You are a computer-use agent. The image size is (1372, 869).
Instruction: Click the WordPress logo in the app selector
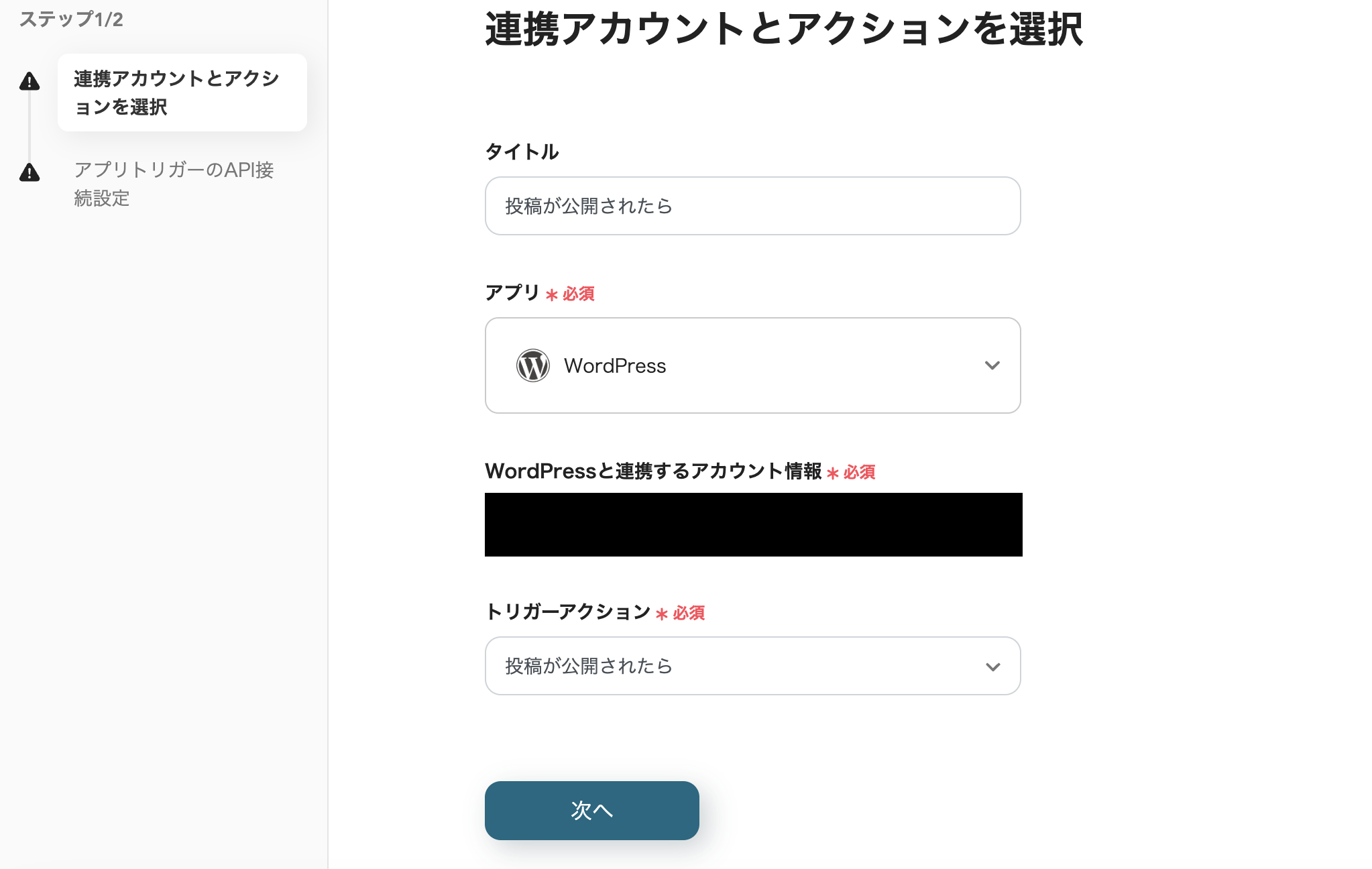tap(533, 365)
